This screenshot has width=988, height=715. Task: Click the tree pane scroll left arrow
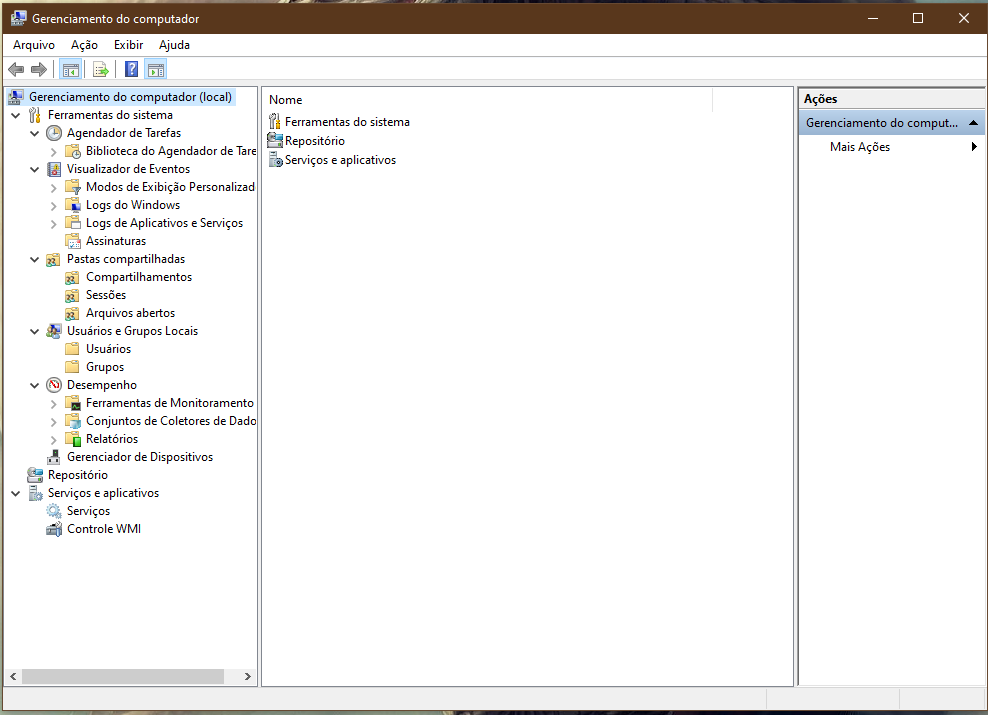[13, 677]
